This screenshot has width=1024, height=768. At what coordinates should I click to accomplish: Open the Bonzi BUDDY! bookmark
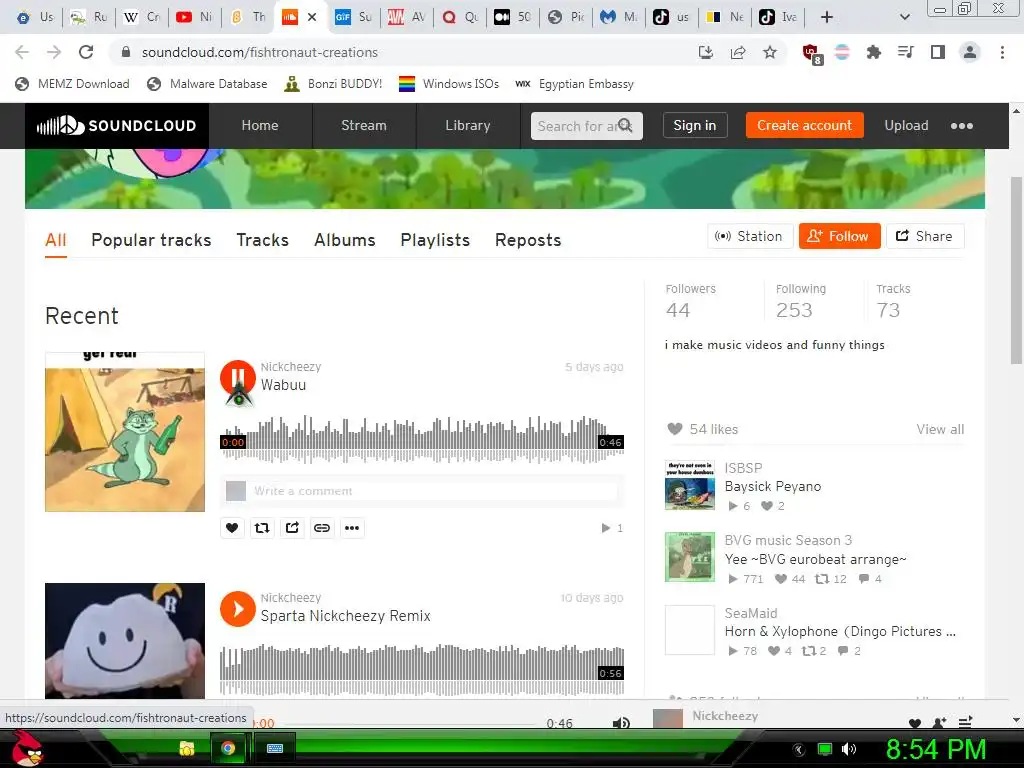tap(333, 84)
